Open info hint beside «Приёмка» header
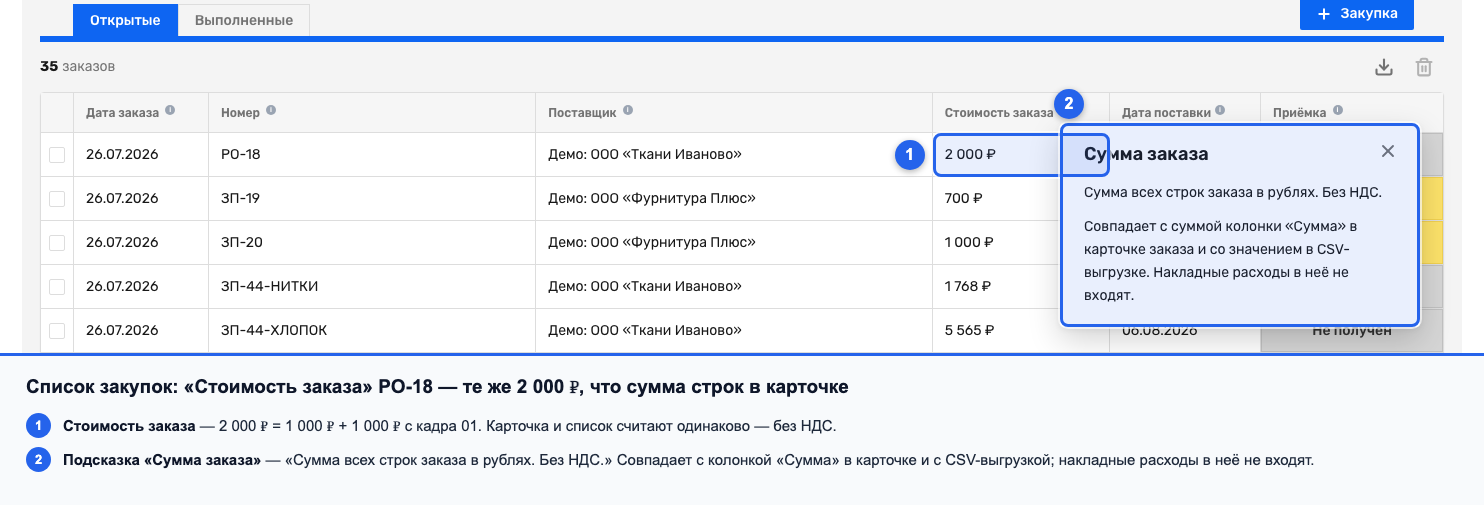The height and width of the screenshot is (505, 1484). click(1338, 111)
